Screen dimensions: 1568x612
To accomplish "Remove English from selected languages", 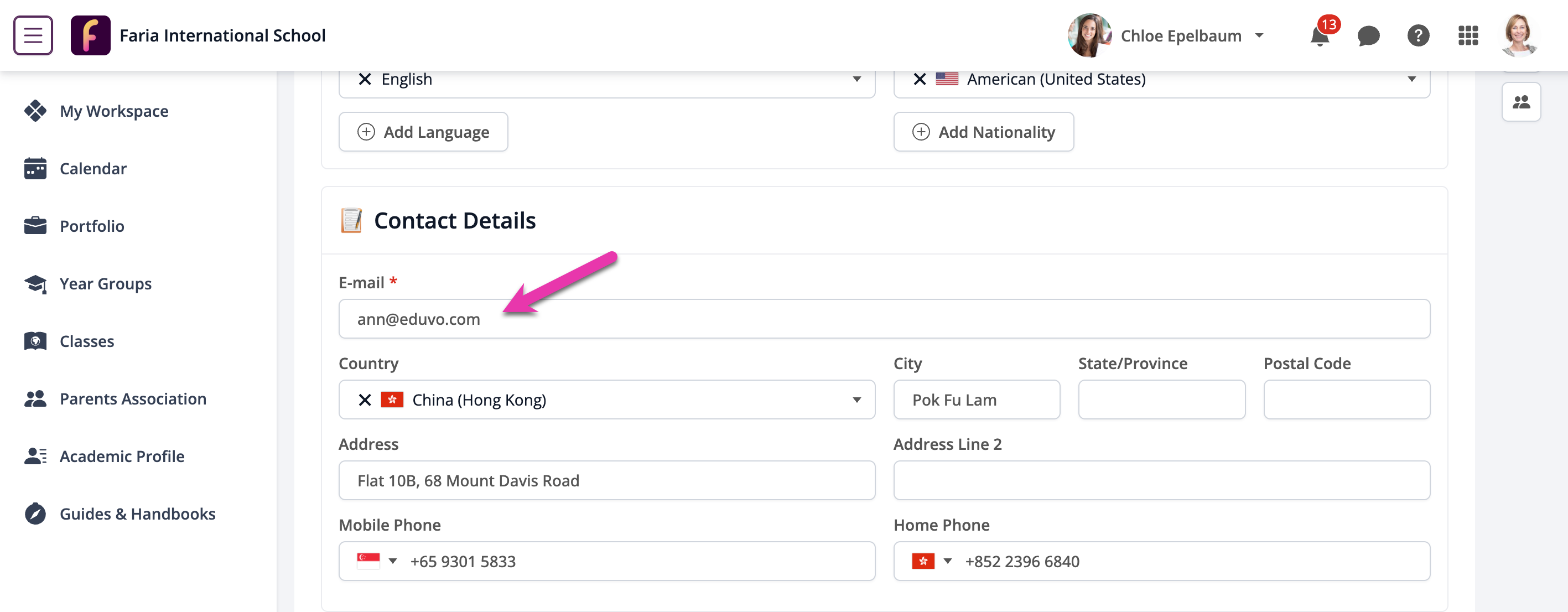I will coord(364,79).
